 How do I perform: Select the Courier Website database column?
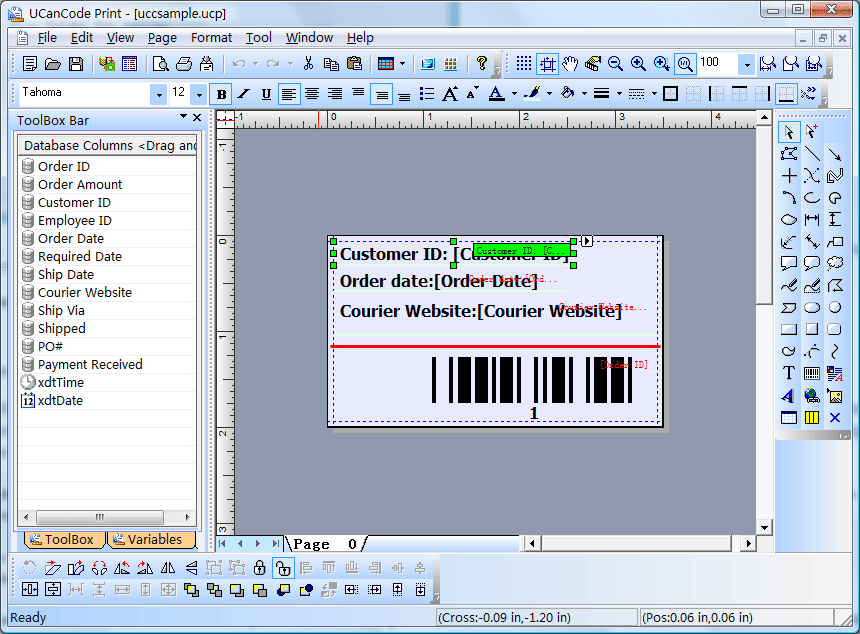click(85, 293)
